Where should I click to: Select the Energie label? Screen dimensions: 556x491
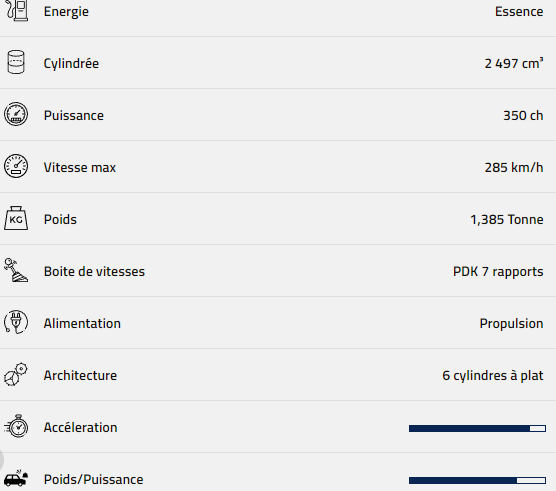(66, 12)
